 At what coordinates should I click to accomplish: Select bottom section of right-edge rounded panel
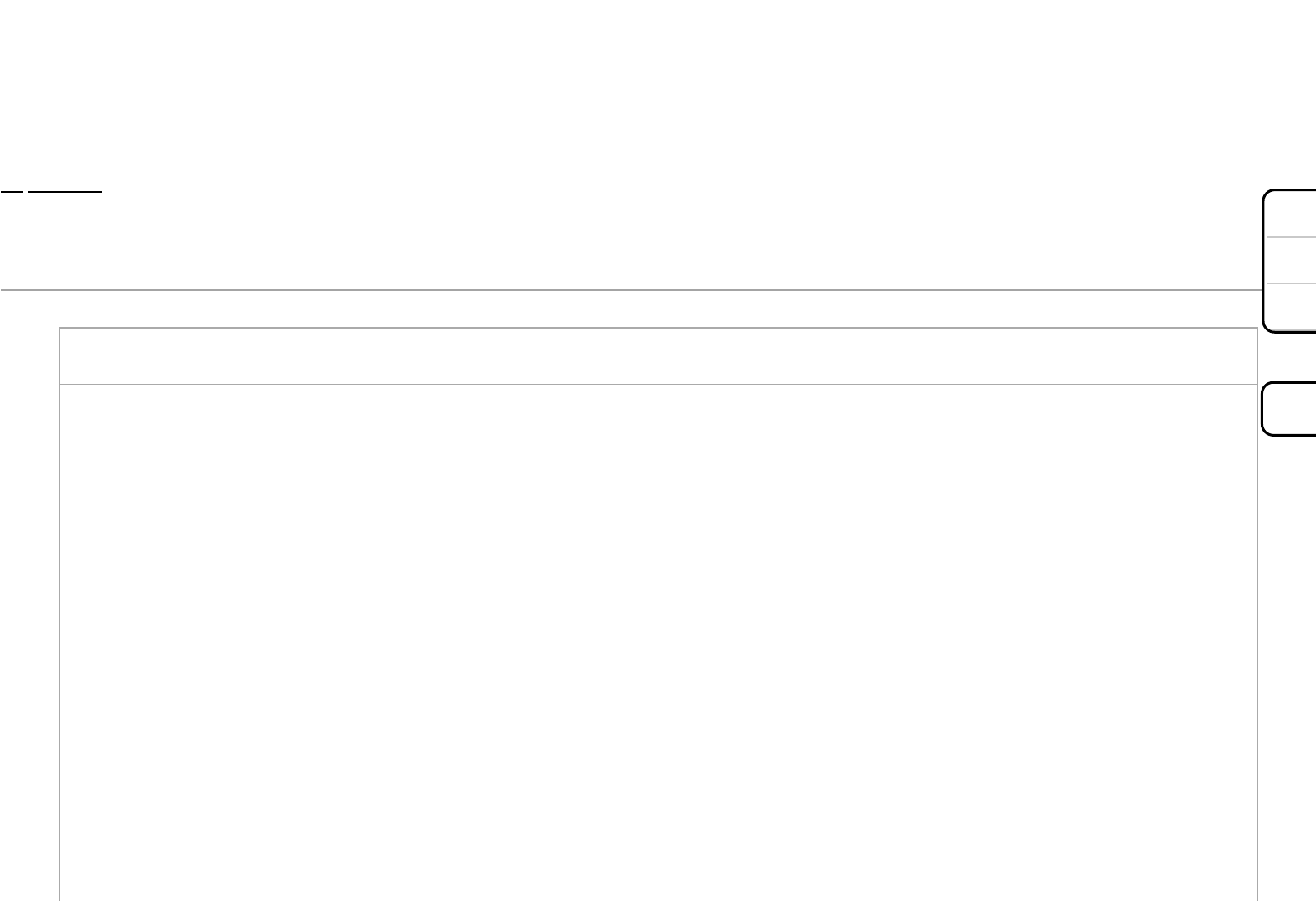[x=1291, y=307]
